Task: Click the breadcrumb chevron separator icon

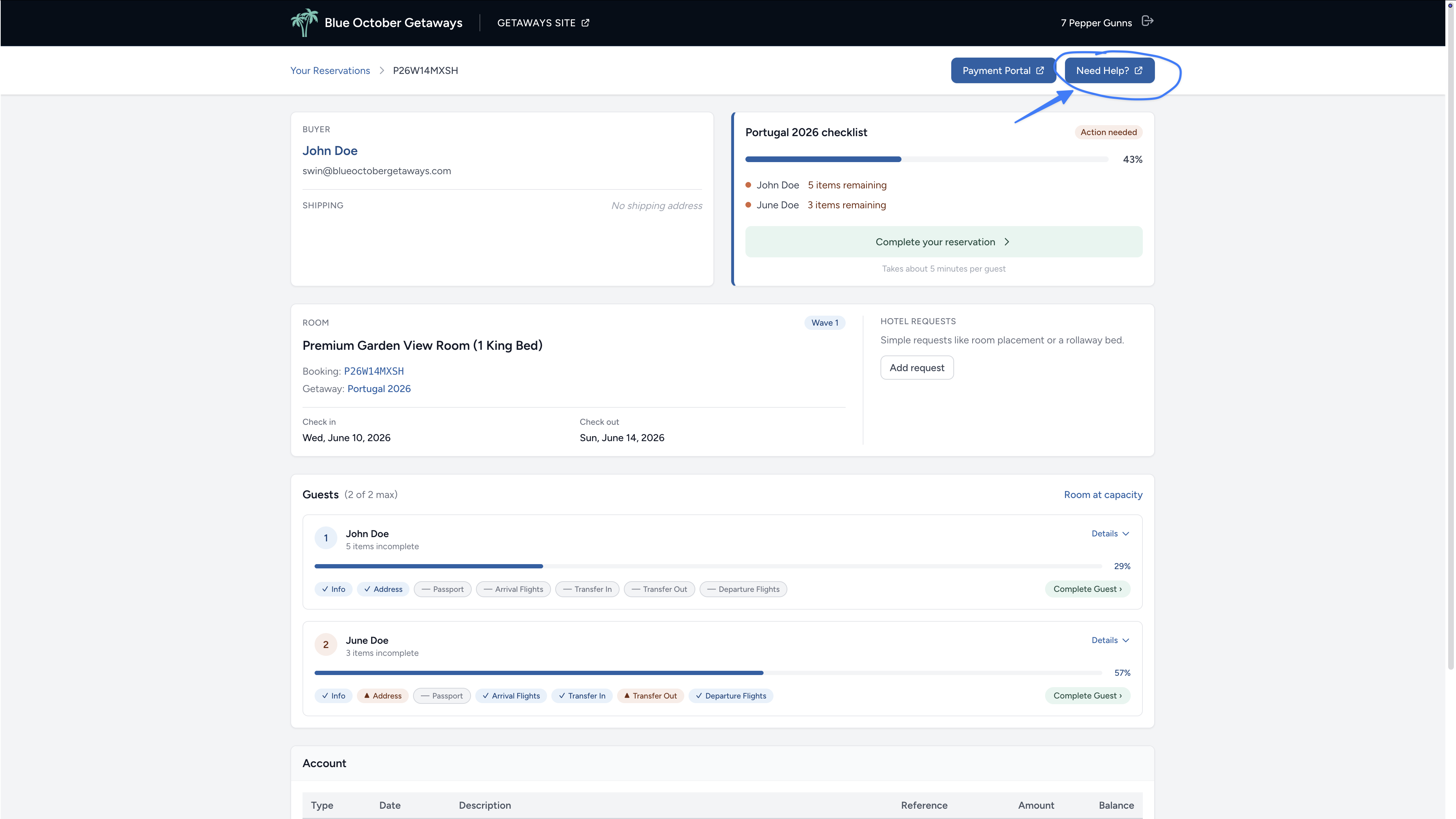Action: pos(381,71)
